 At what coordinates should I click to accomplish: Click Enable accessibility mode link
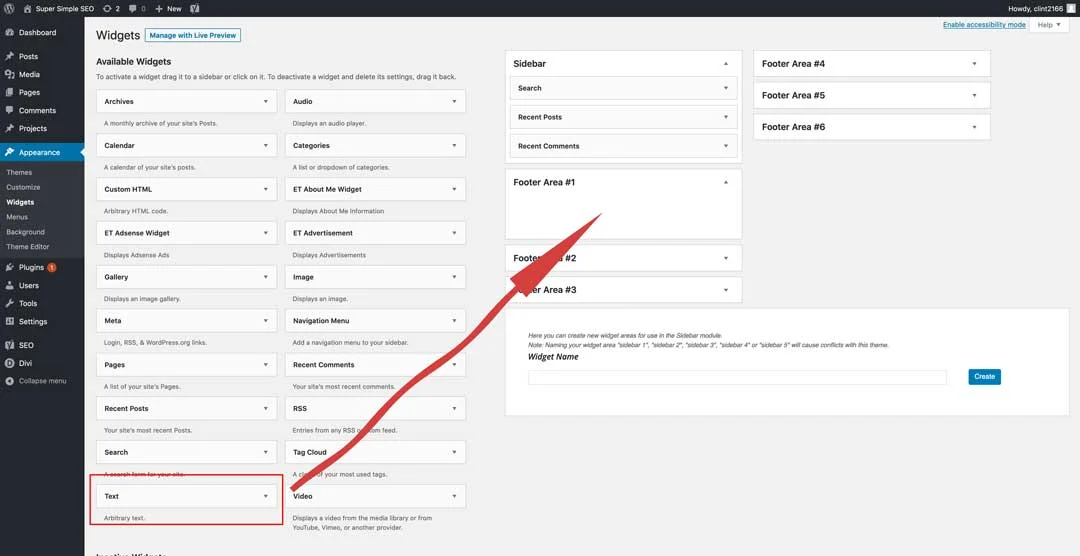coord(984,25)
